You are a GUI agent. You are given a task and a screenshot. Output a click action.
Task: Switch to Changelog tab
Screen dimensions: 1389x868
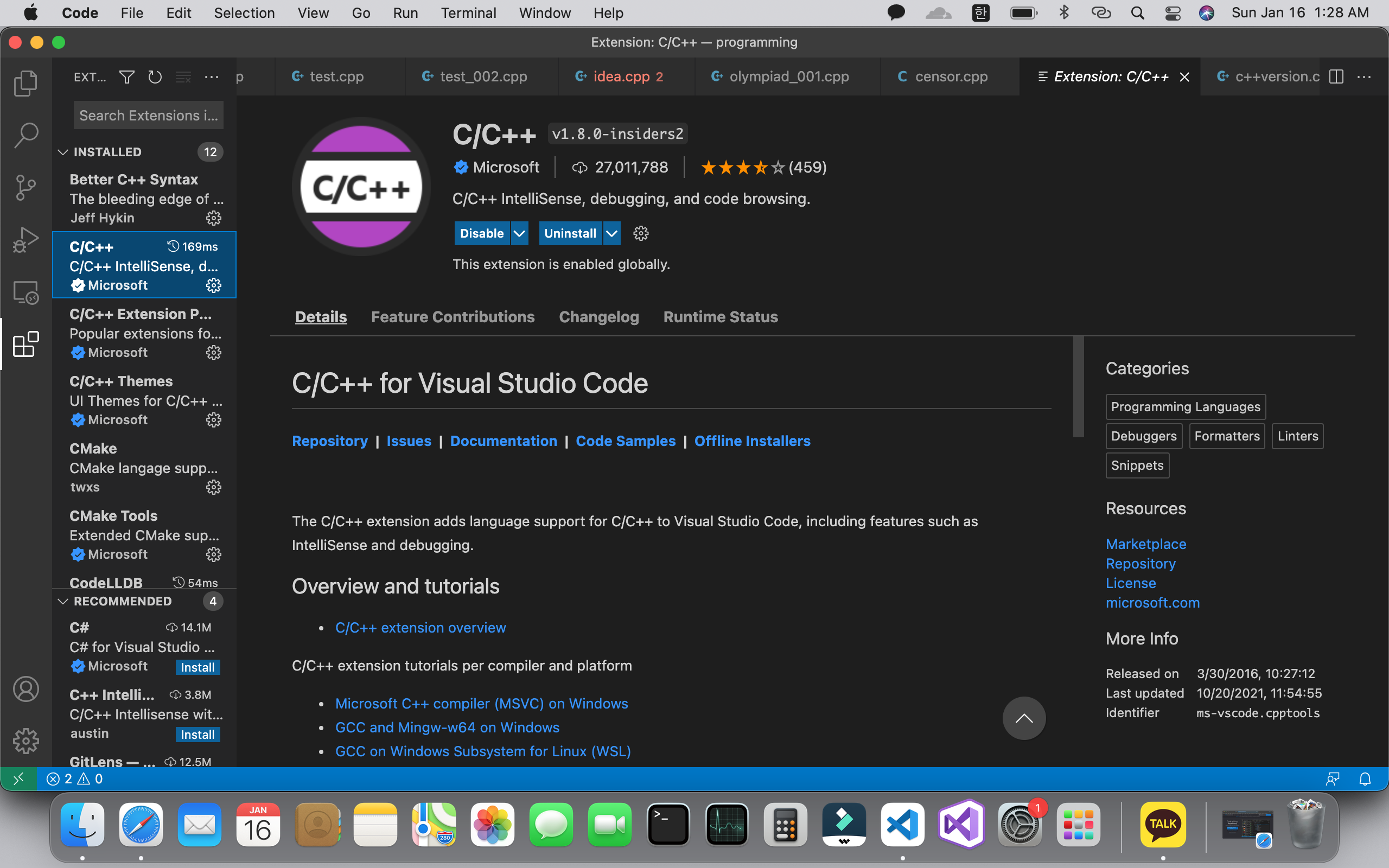[598, 317]
